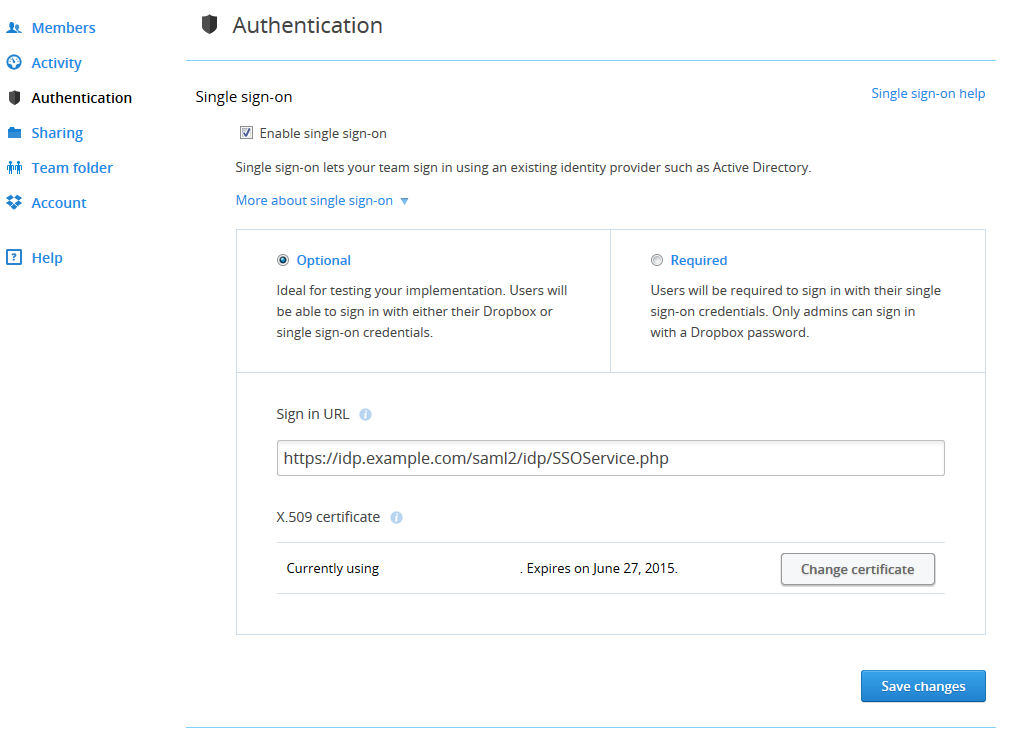Click the 'Users will be required to sign in' description
This screenshot has width=1016, height=751.
tap(796, 312)
